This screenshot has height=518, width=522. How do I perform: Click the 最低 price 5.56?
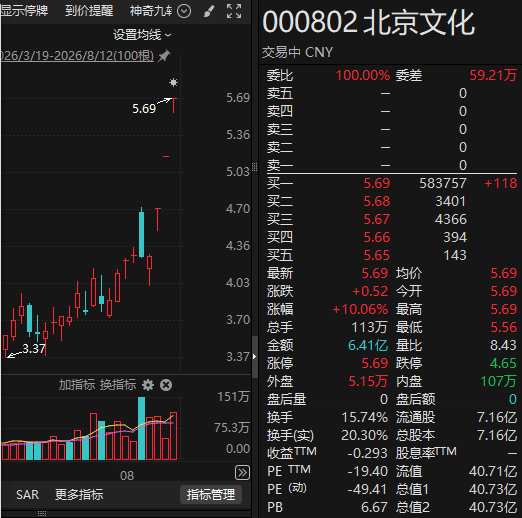(503, 327)
